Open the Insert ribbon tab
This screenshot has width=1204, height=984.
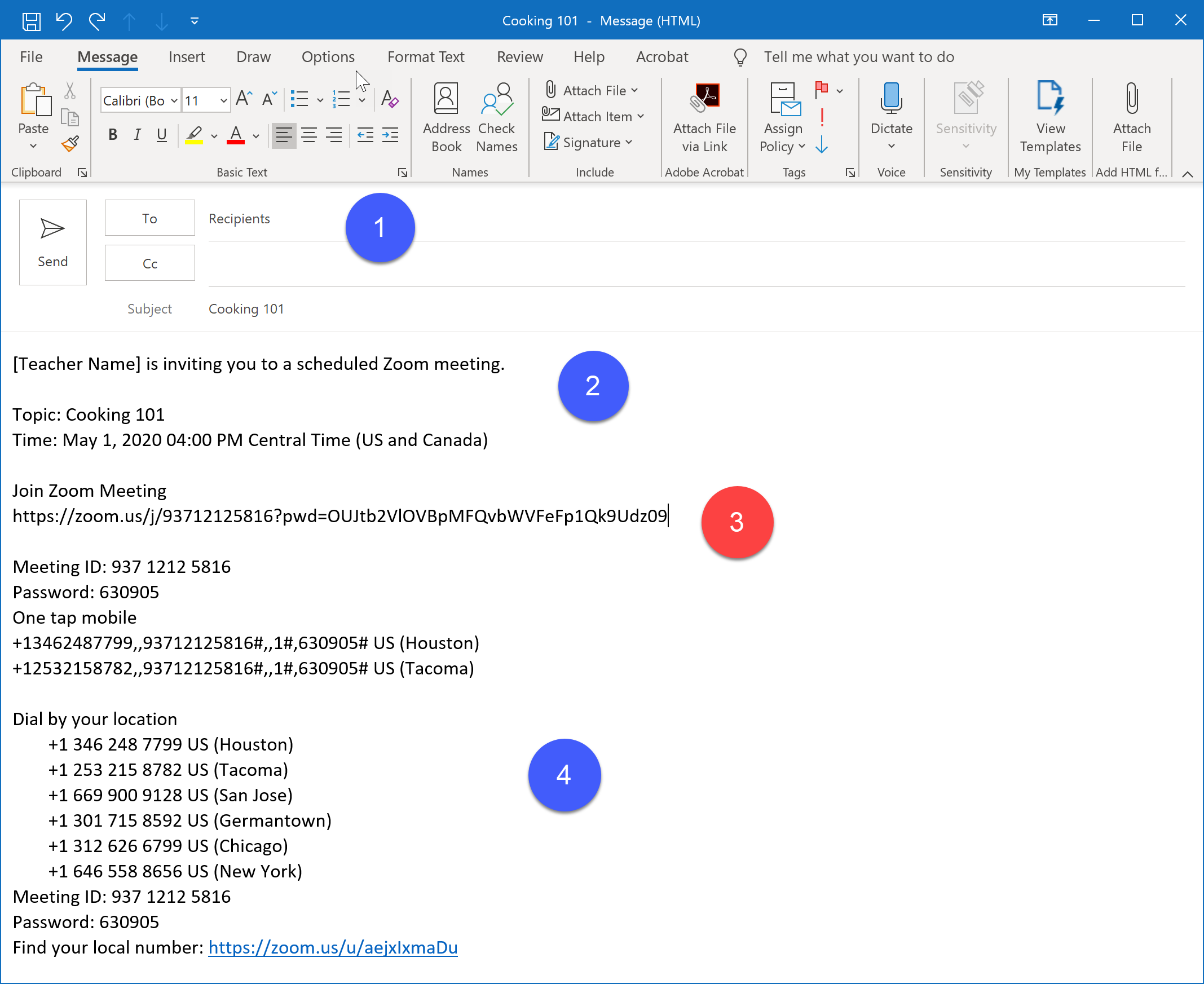(187, 57)
